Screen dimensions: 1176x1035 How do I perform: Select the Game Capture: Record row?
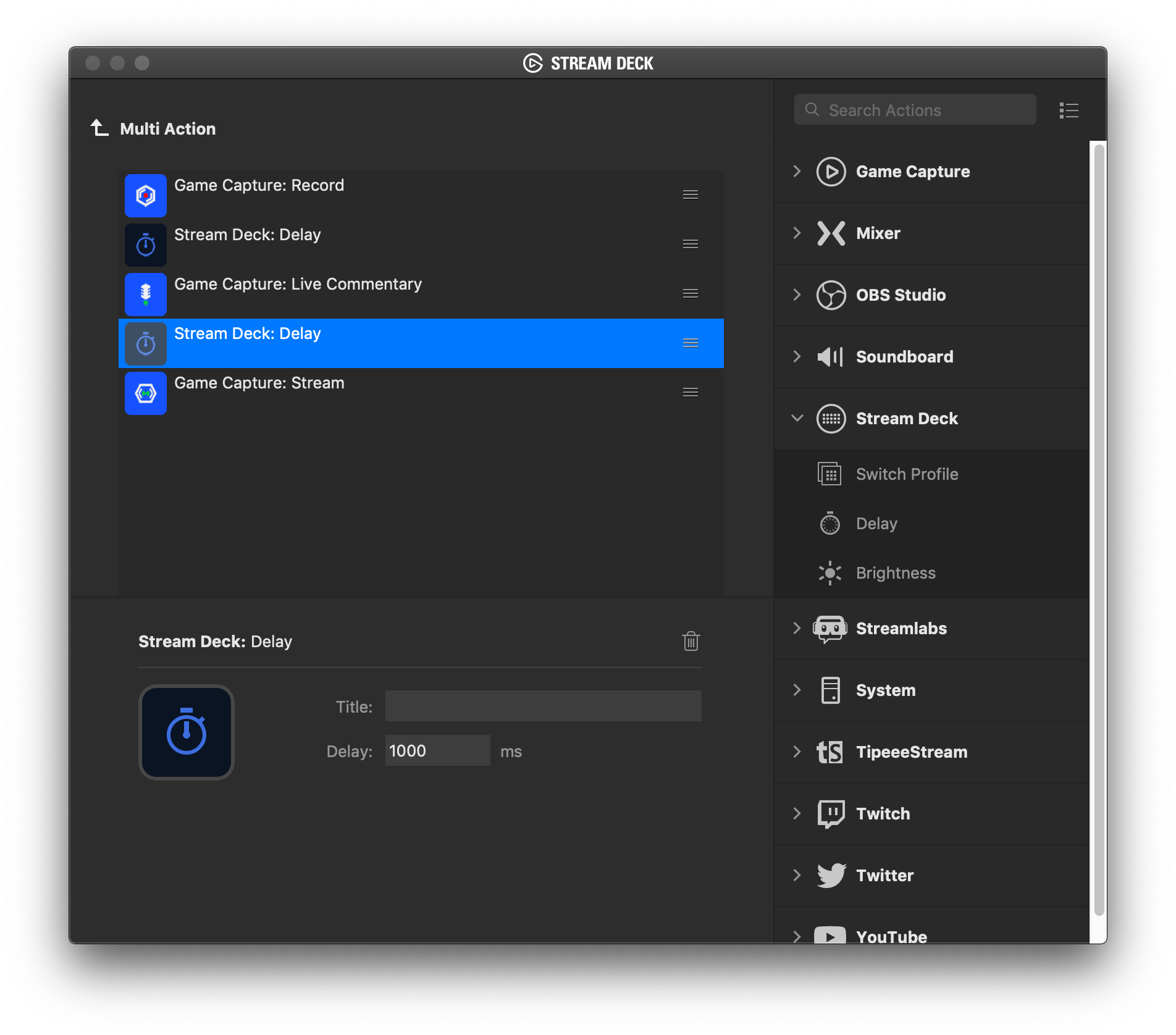(x=421, y=195)
